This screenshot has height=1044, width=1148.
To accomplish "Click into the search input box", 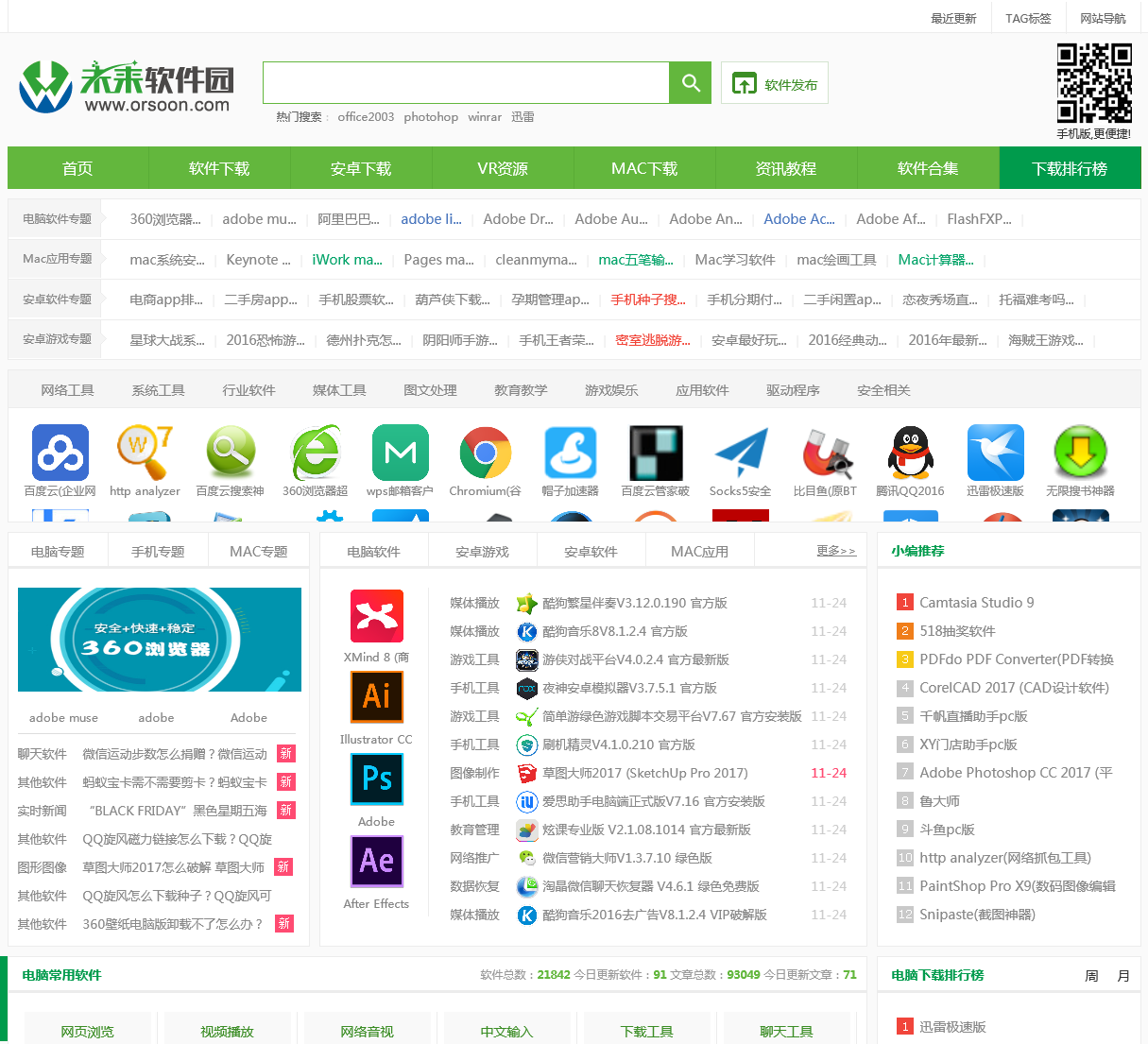I will (466, 83).
